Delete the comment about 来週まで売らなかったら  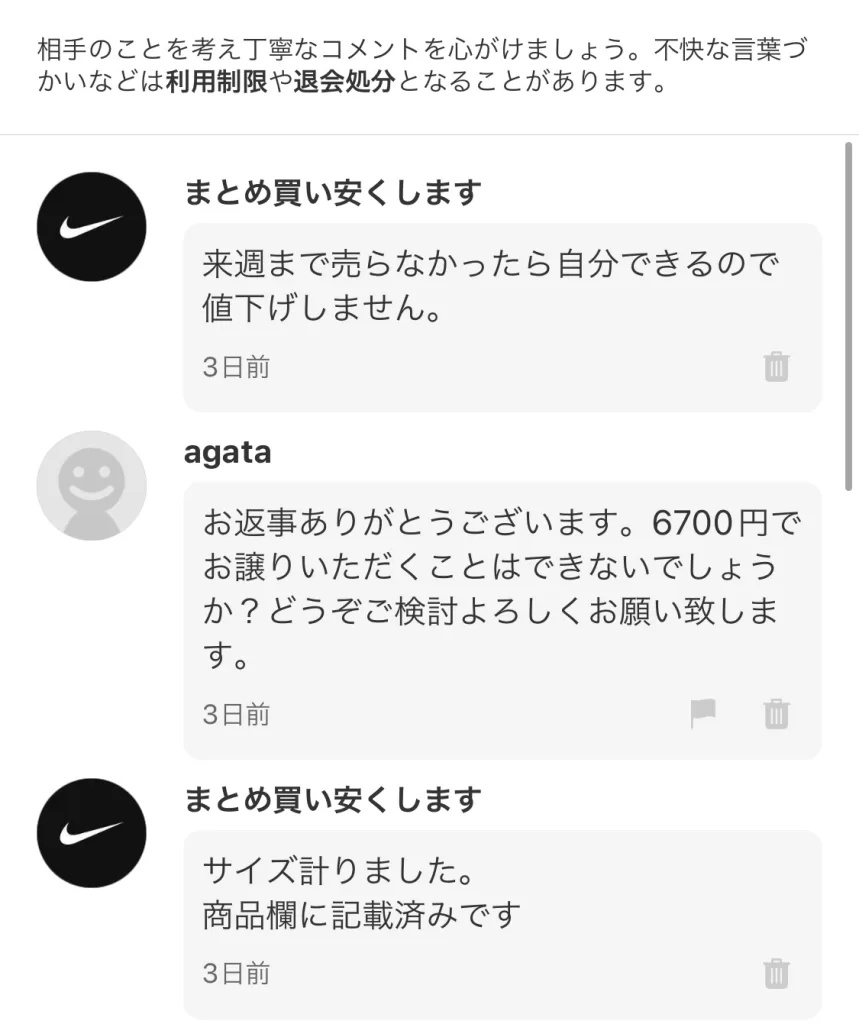click(x=776, y=367)
